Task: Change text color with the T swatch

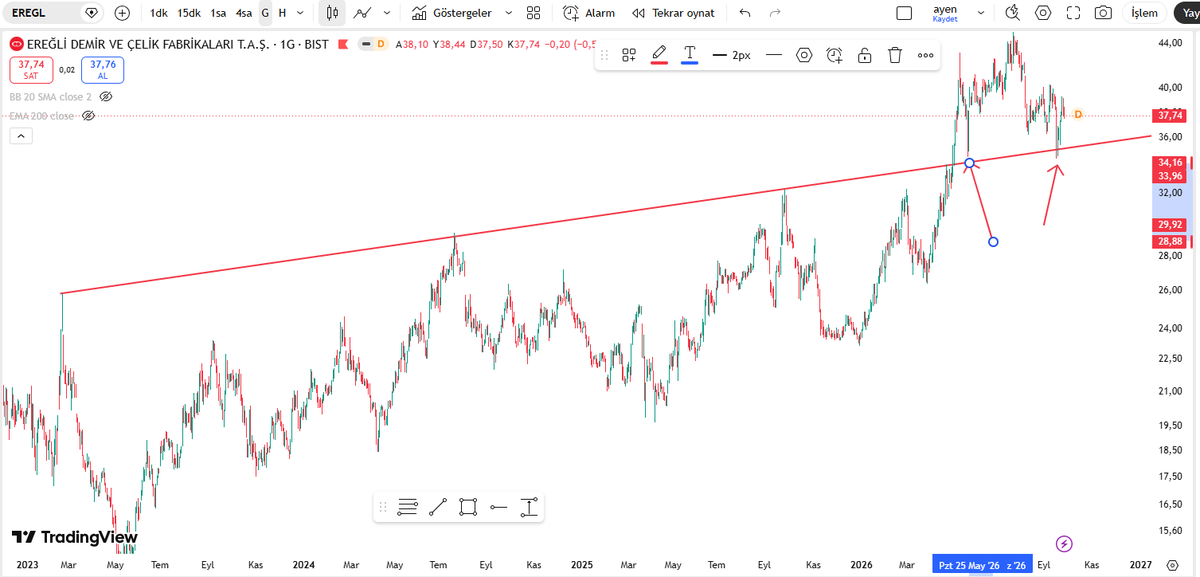Action: pos(689,55)
